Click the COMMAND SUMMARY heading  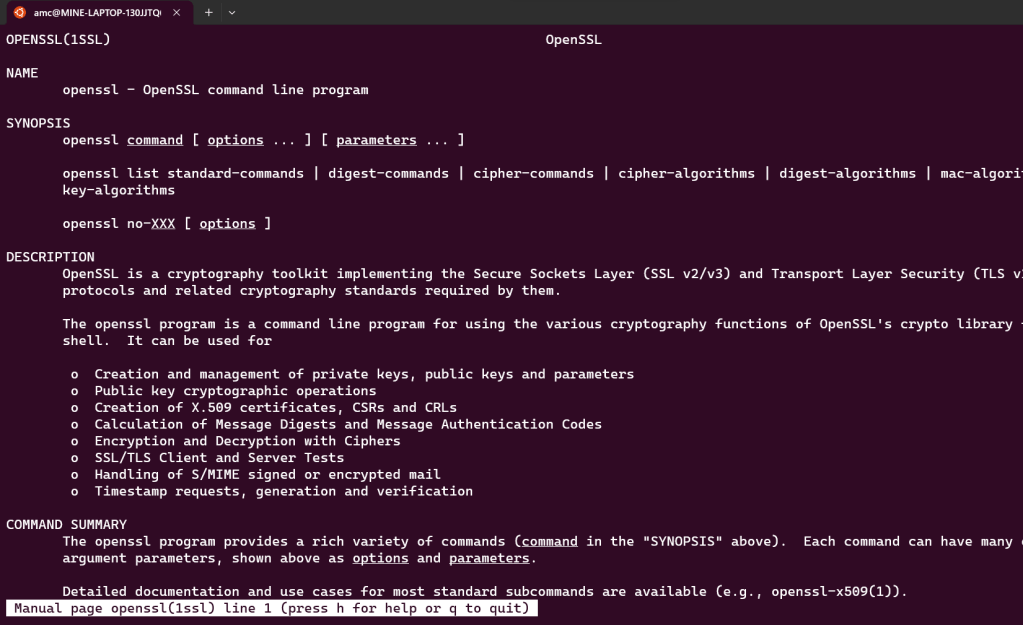pyautogui.click(x=66, y=525)
